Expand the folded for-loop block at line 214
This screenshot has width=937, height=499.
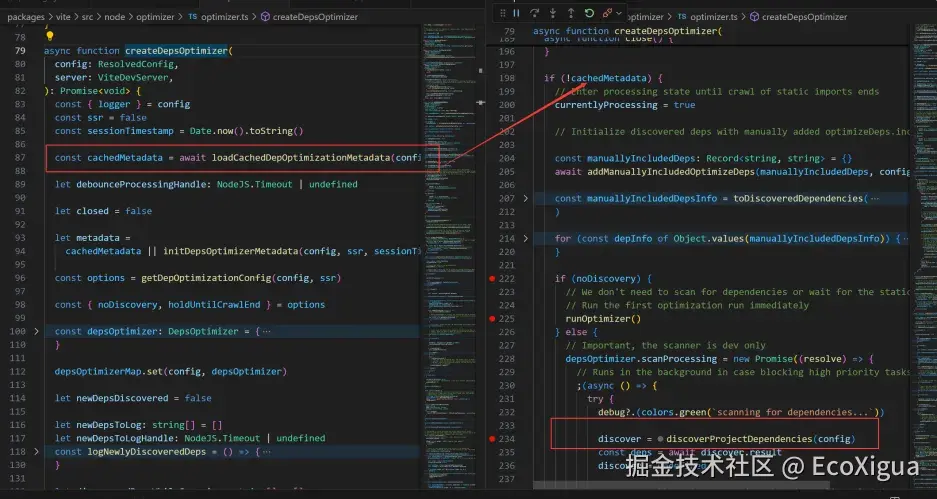click(526, 238)
